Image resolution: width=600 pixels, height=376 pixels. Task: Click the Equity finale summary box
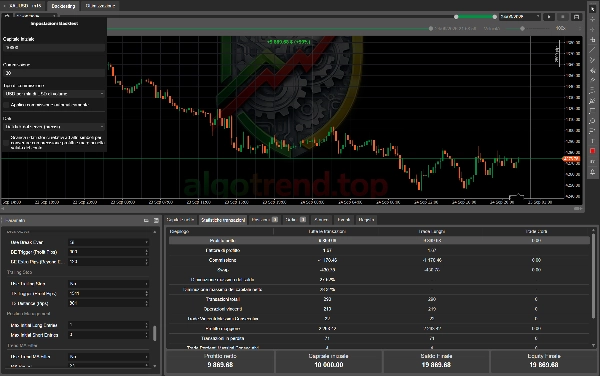[x=544, y=361]
